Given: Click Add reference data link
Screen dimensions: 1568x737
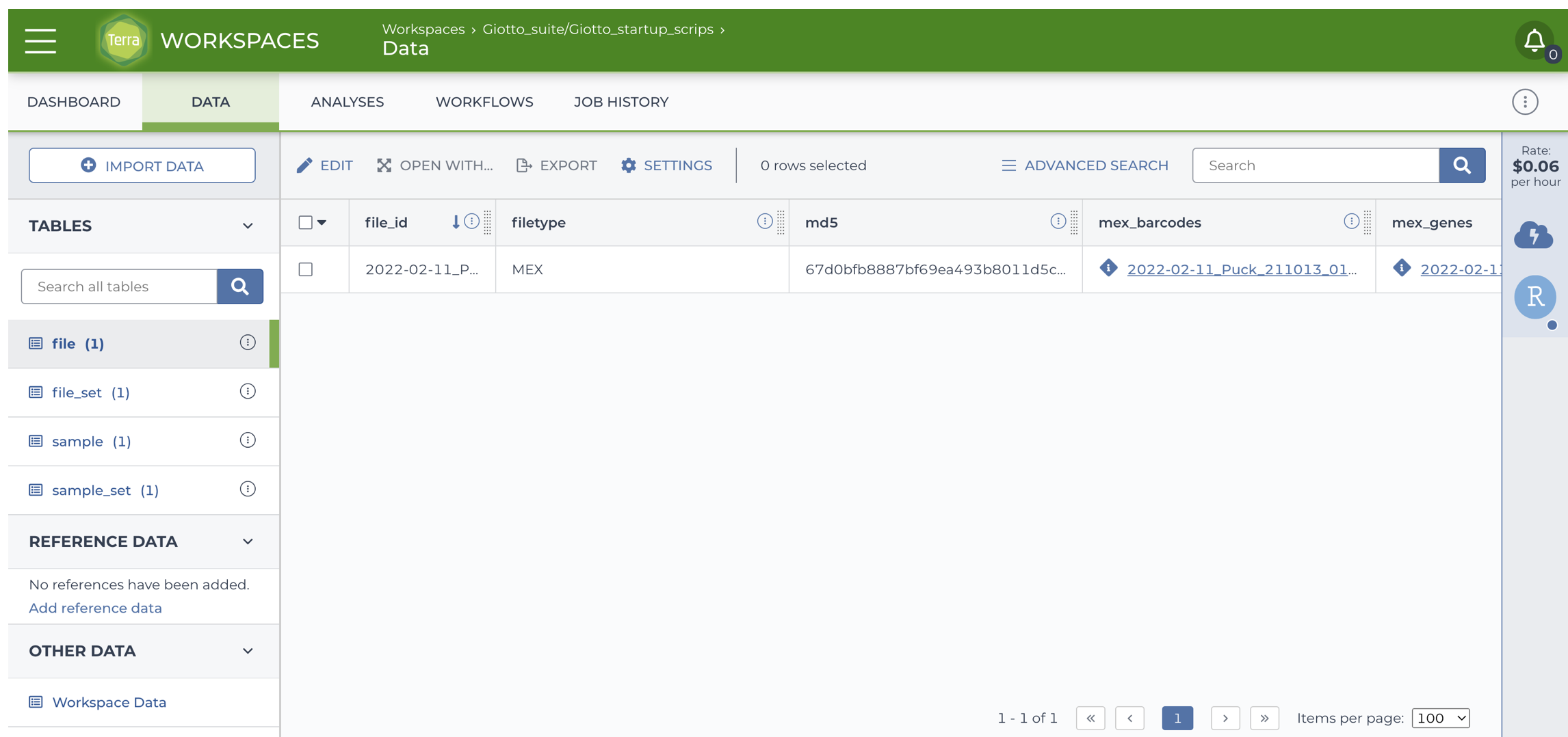Looking at the screenshot, I should coord(95,608).
